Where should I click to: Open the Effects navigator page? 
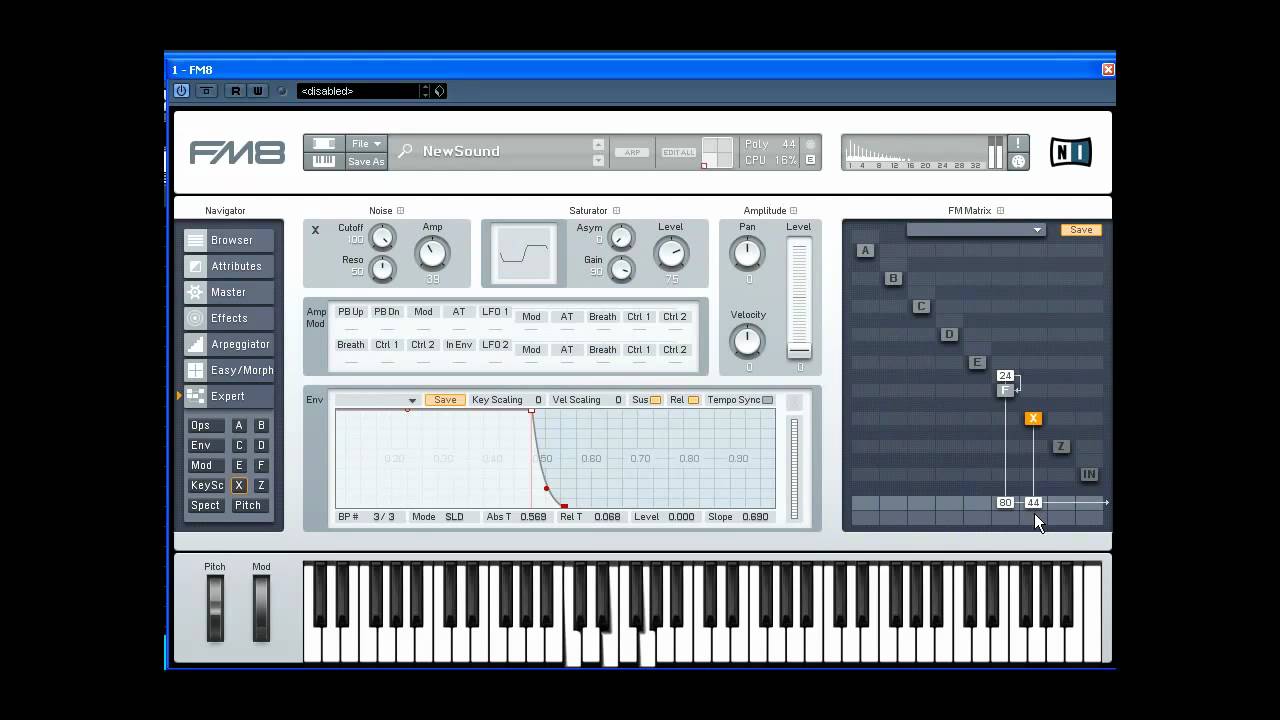(229, 318)
